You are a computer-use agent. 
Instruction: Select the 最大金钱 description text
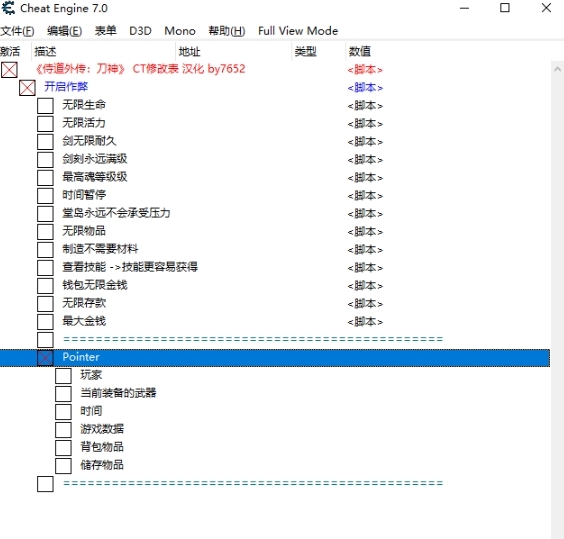click(84, 321)
